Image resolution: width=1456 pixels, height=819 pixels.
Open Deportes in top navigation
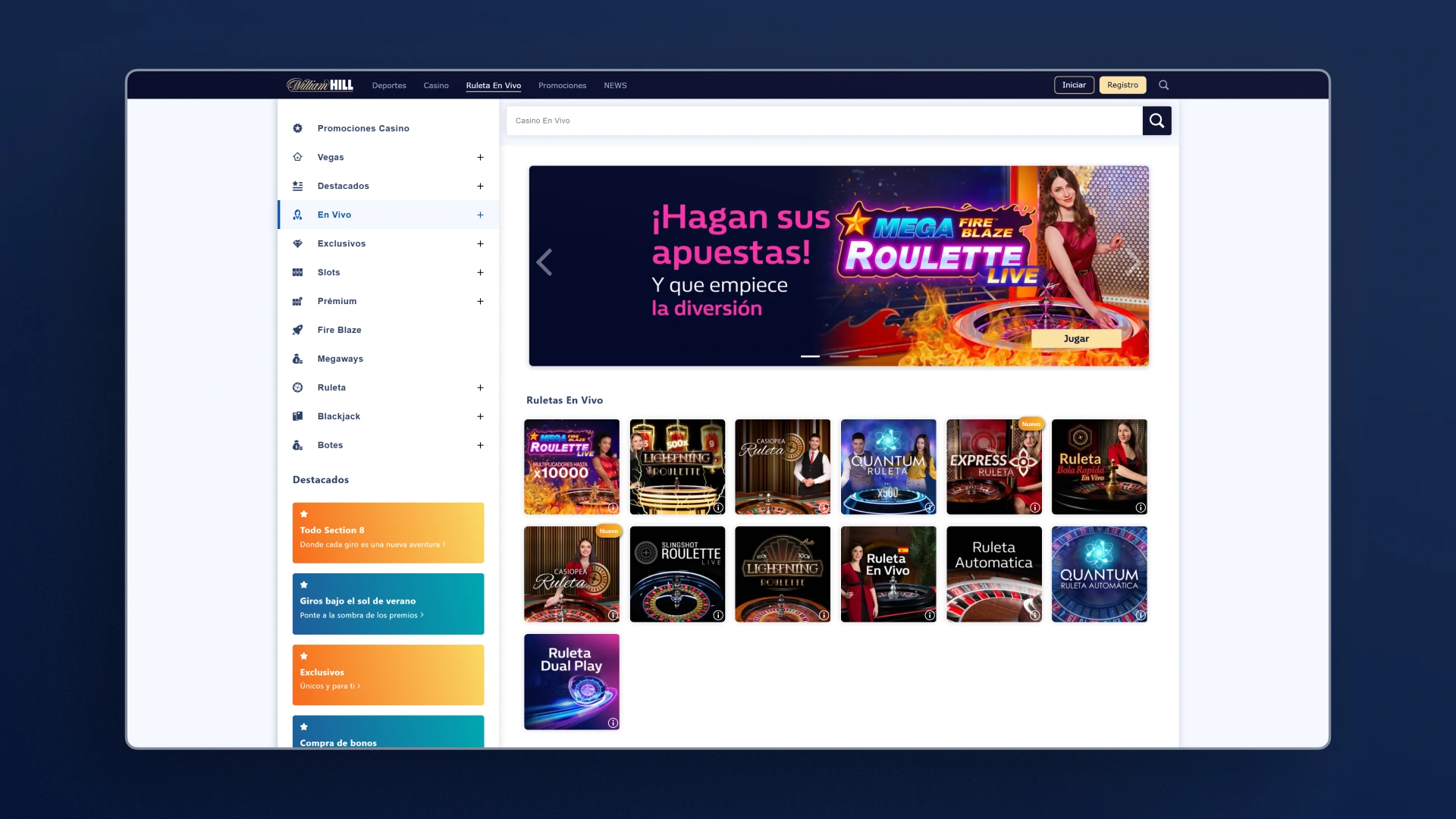pos(389,86)
